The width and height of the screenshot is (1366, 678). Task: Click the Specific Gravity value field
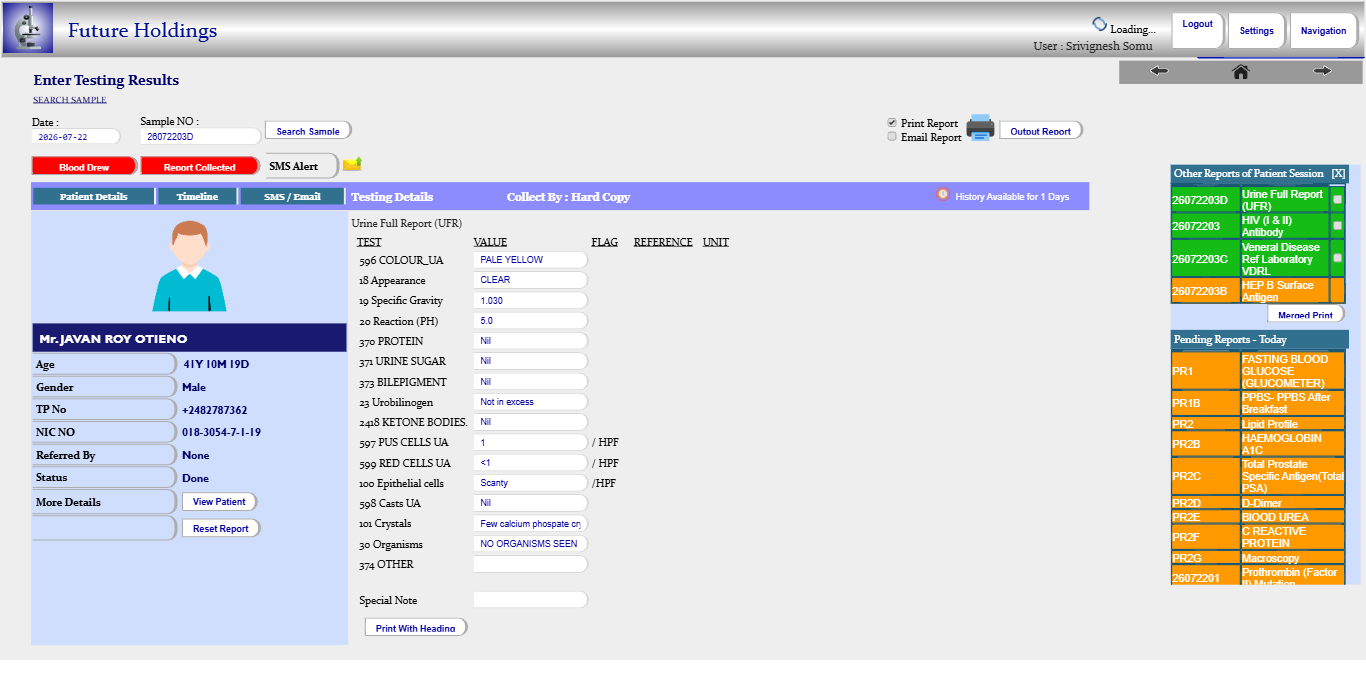pyautogui.click(x=530, y=300)
